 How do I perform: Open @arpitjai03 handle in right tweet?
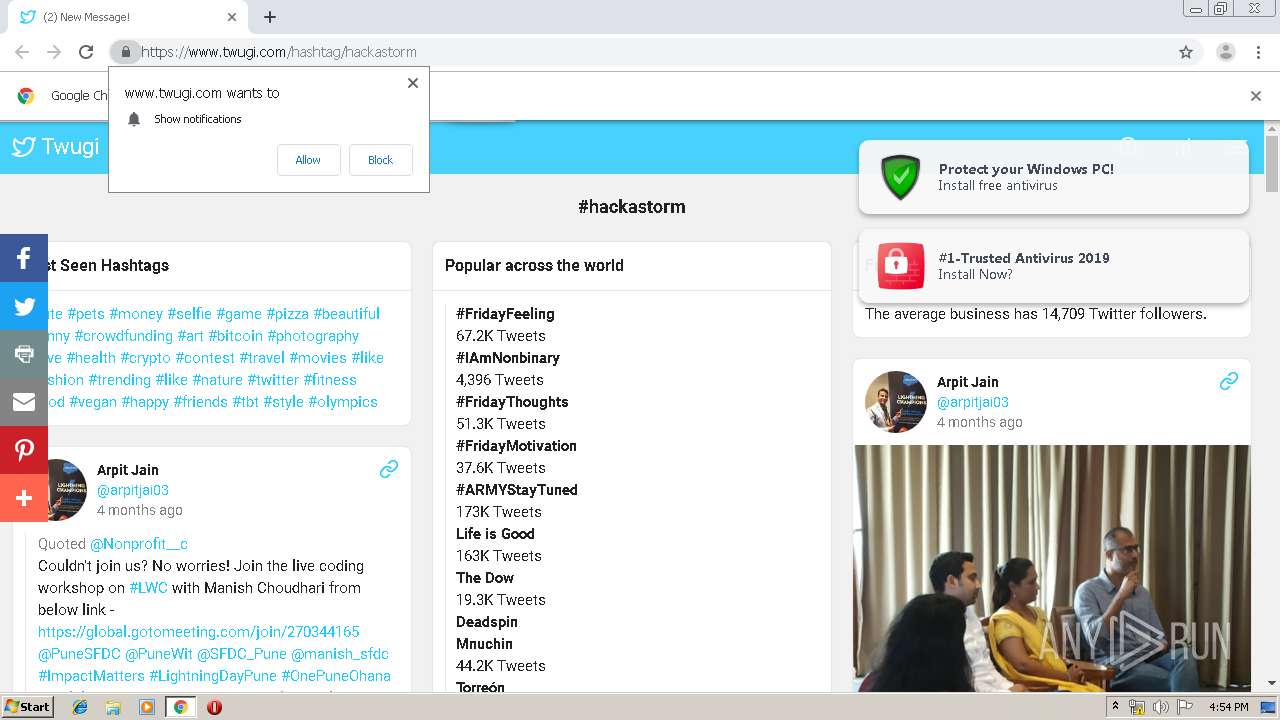(x=973, y=402)
